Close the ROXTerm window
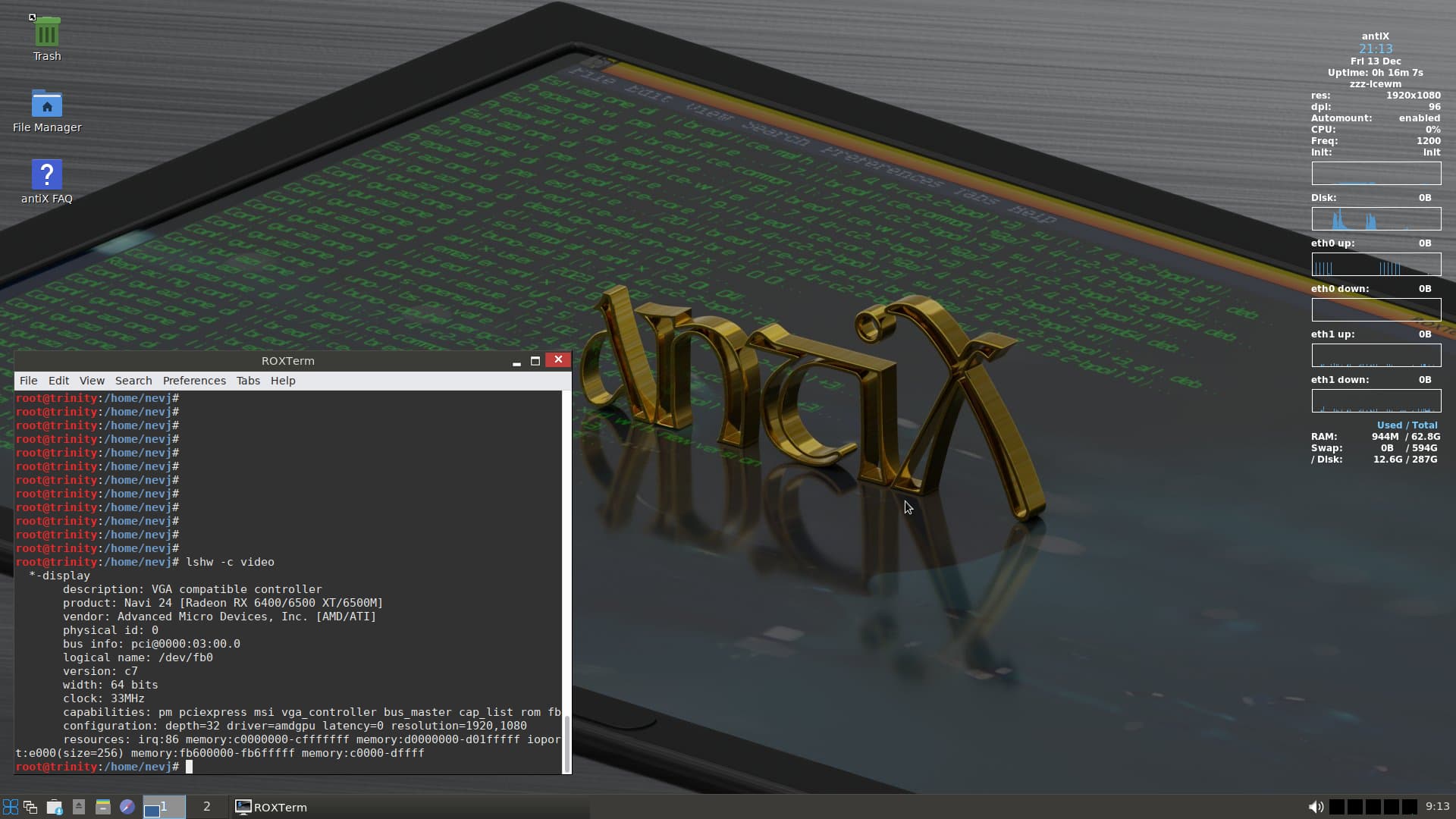Viewport: 1456px width, 819px height. click(559, 359)
